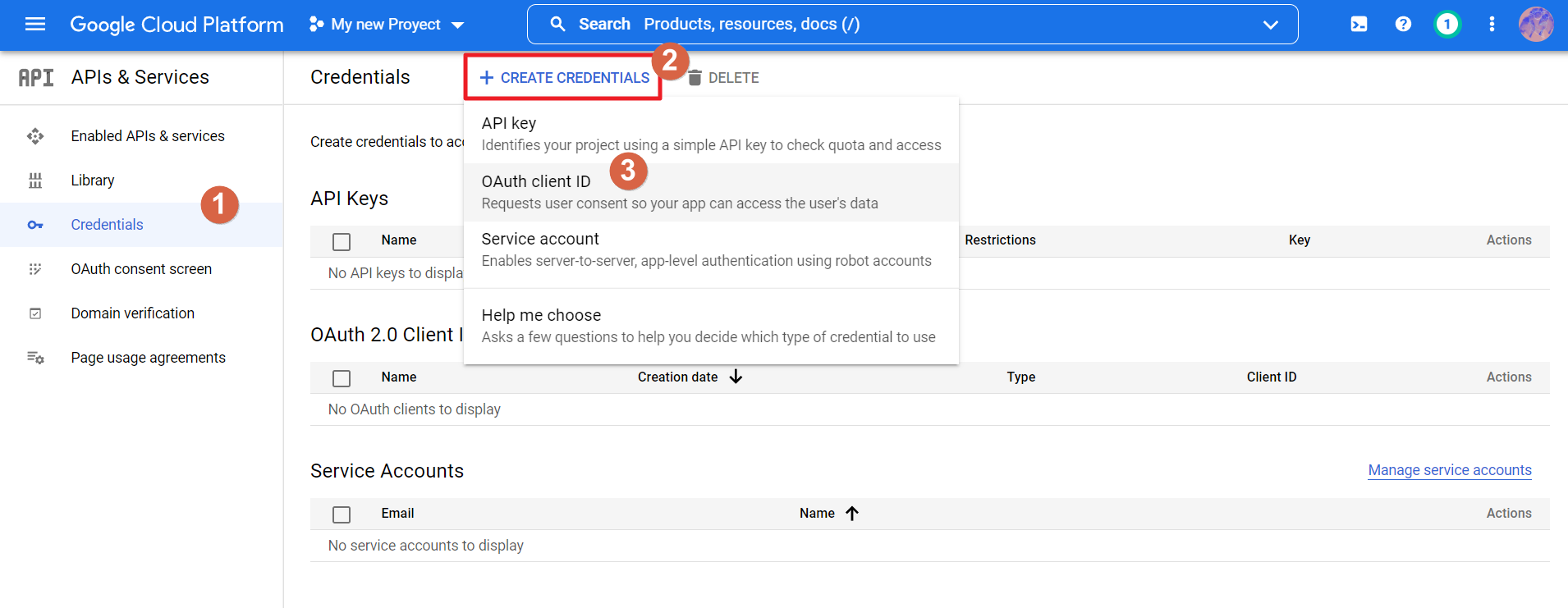Click the Service Accounts Name column header
Screen dimensions: 1568x608
click(x=817, y=513)
